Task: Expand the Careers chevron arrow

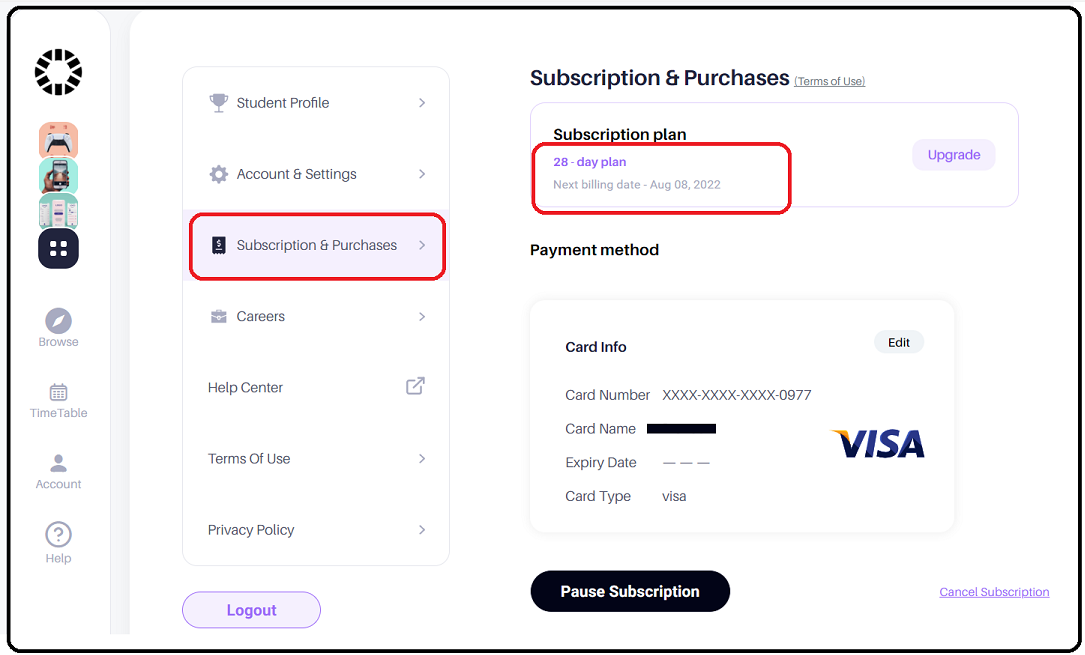Action: [x=422, y=316]
